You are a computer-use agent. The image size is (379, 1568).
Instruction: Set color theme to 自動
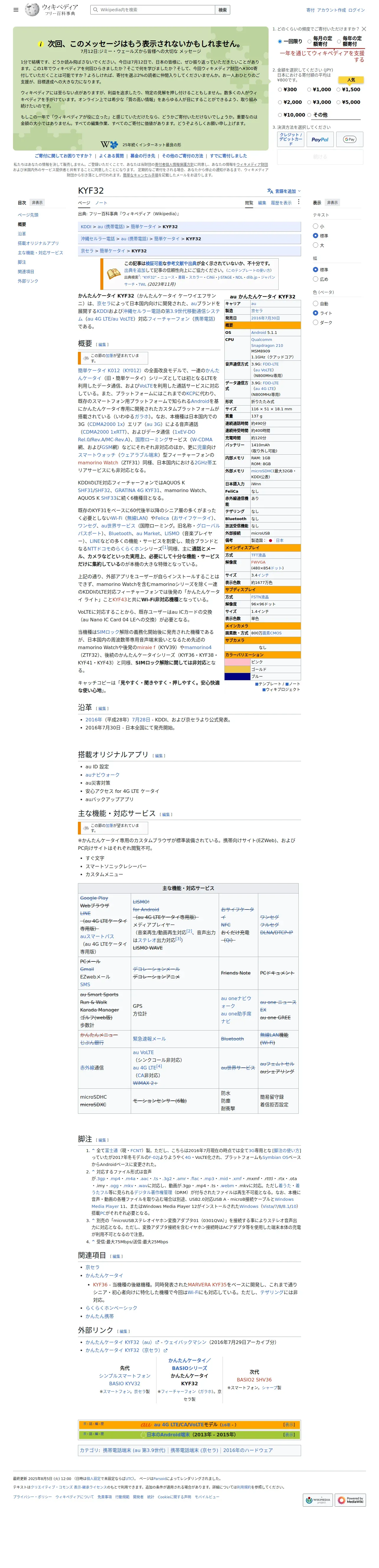click(315, 303)
